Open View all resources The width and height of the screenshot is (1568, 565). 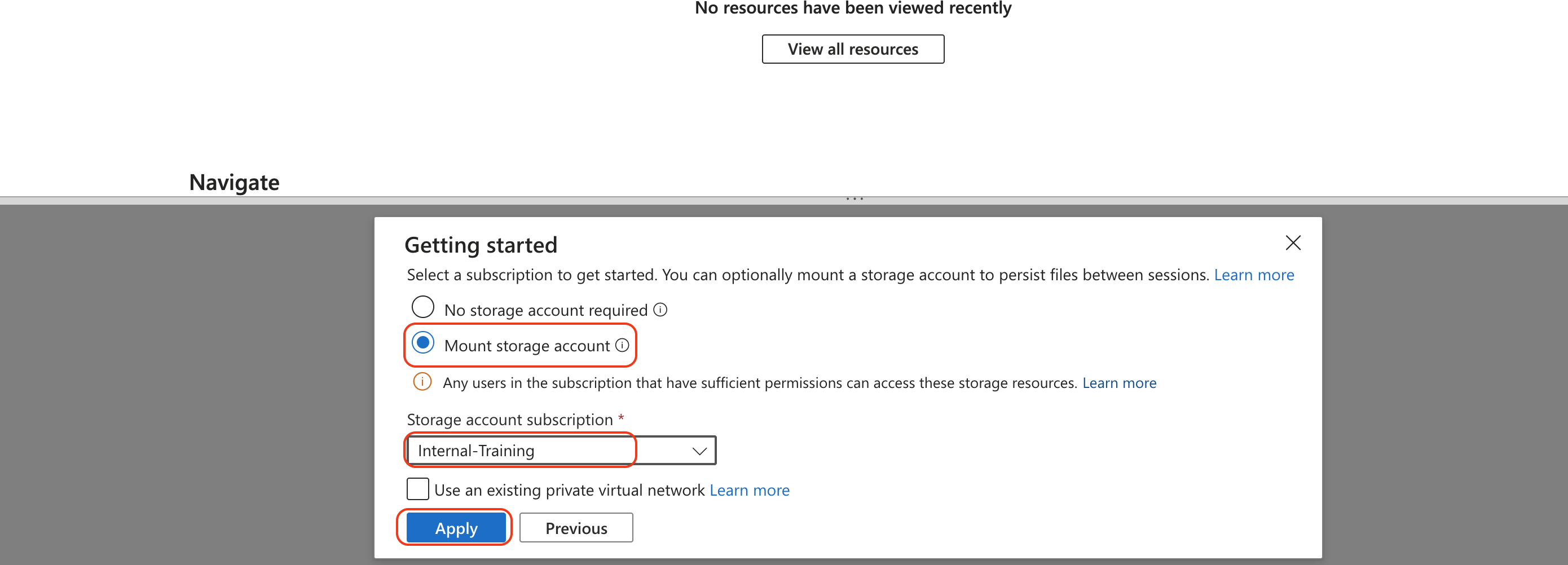853,49
